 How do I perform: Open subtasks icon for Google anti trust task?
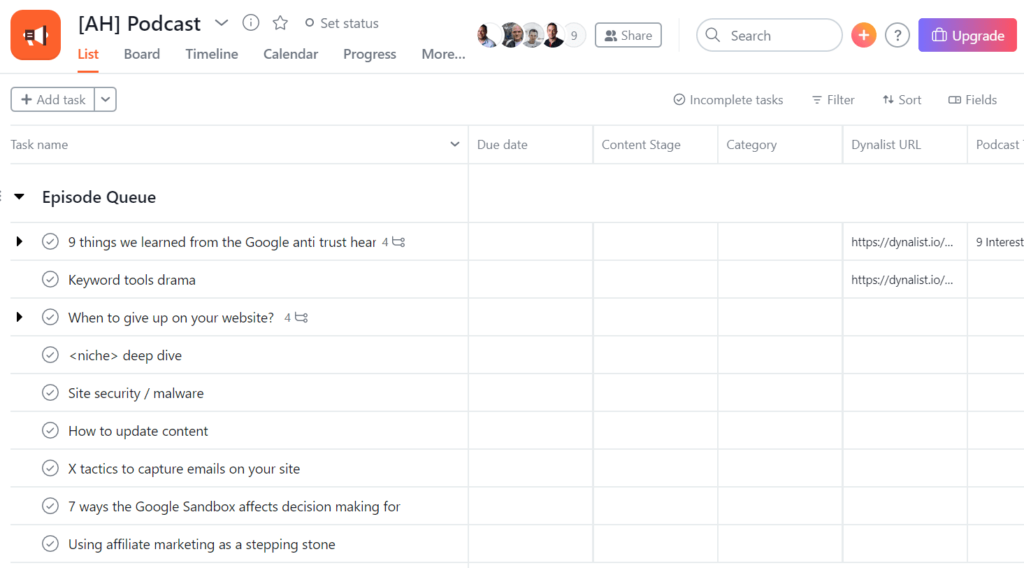398,242
